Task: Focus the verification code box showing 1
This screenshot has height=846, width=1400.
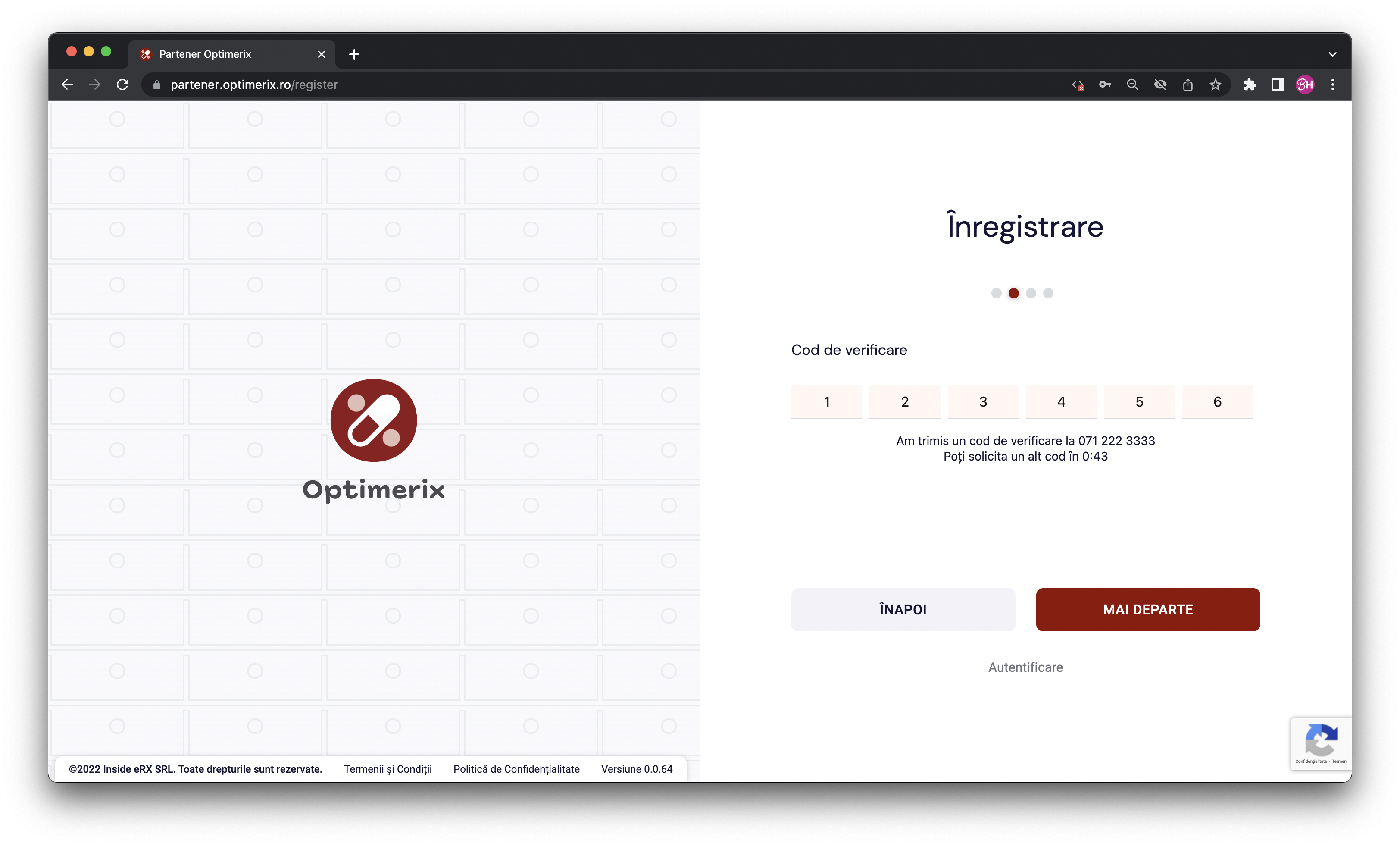Action: (827, 402)
